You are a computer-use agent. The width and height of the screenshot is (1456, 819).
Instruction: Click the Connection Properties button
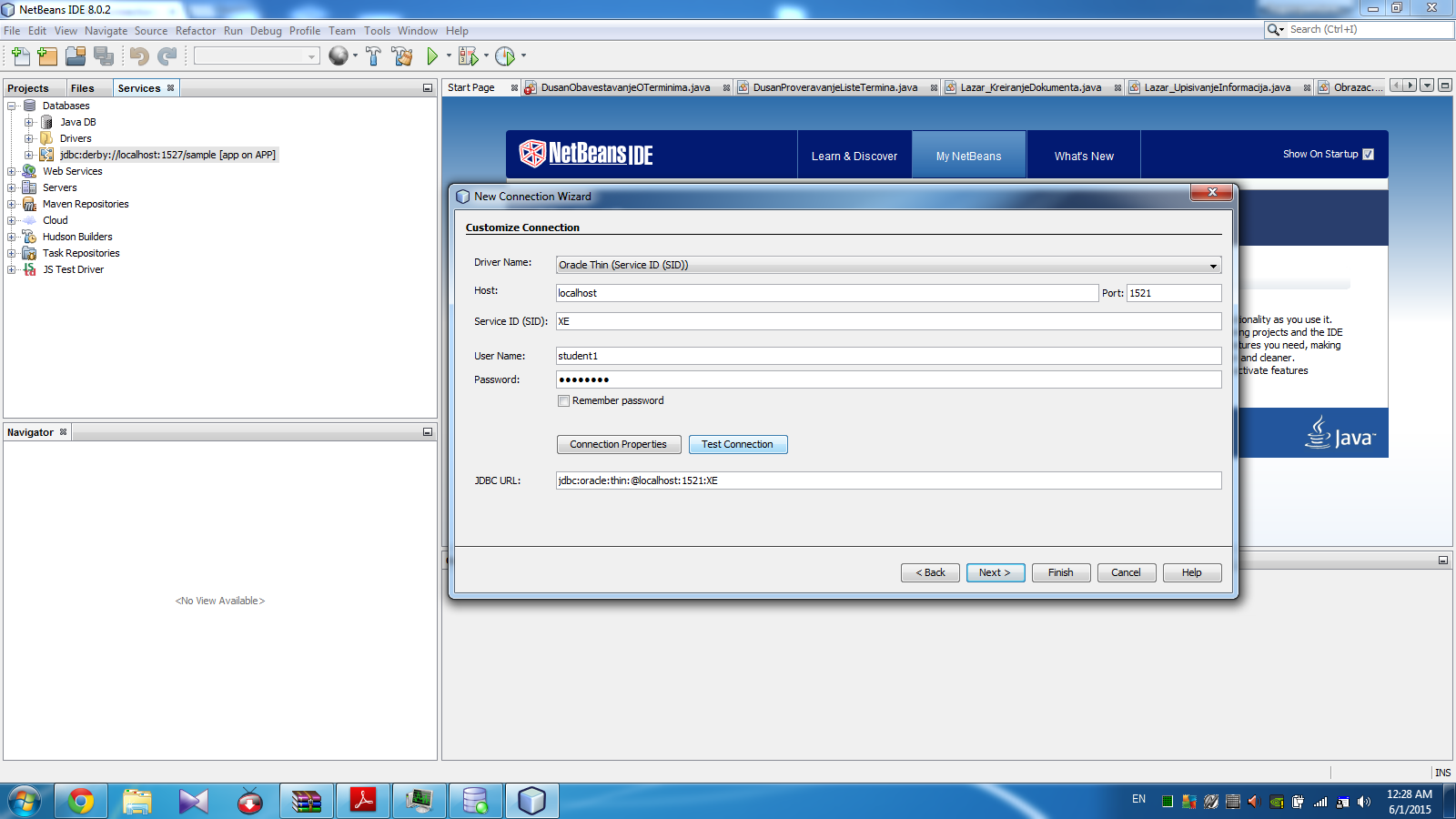(619, 444)
